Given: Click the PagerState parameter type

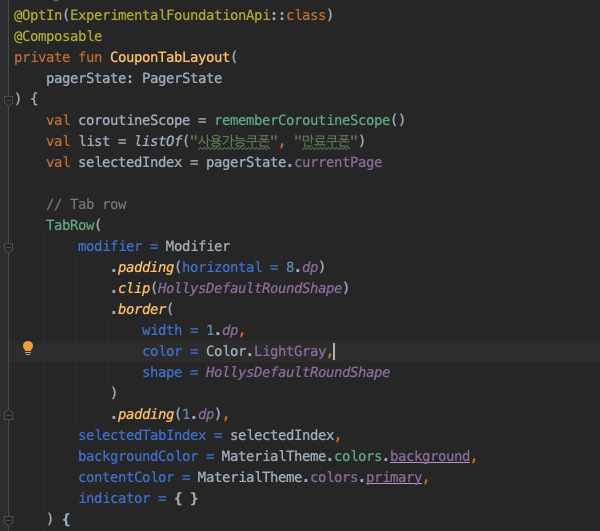Looking at the screenshot, I should pyautogui.click(x=182, y=78).
